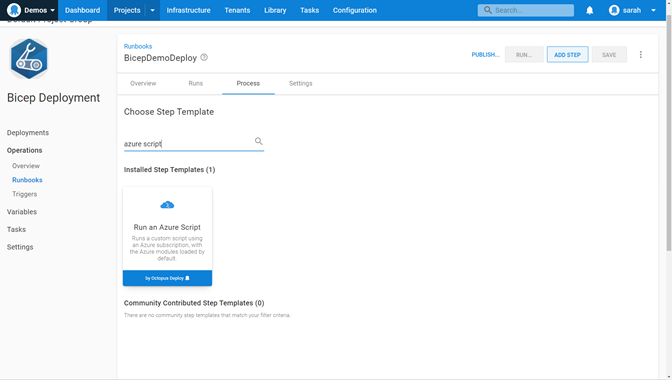Click the Bicep Deployment project title
The height and width of the screenshot is (380, 672).
click(x=54, y=98)
